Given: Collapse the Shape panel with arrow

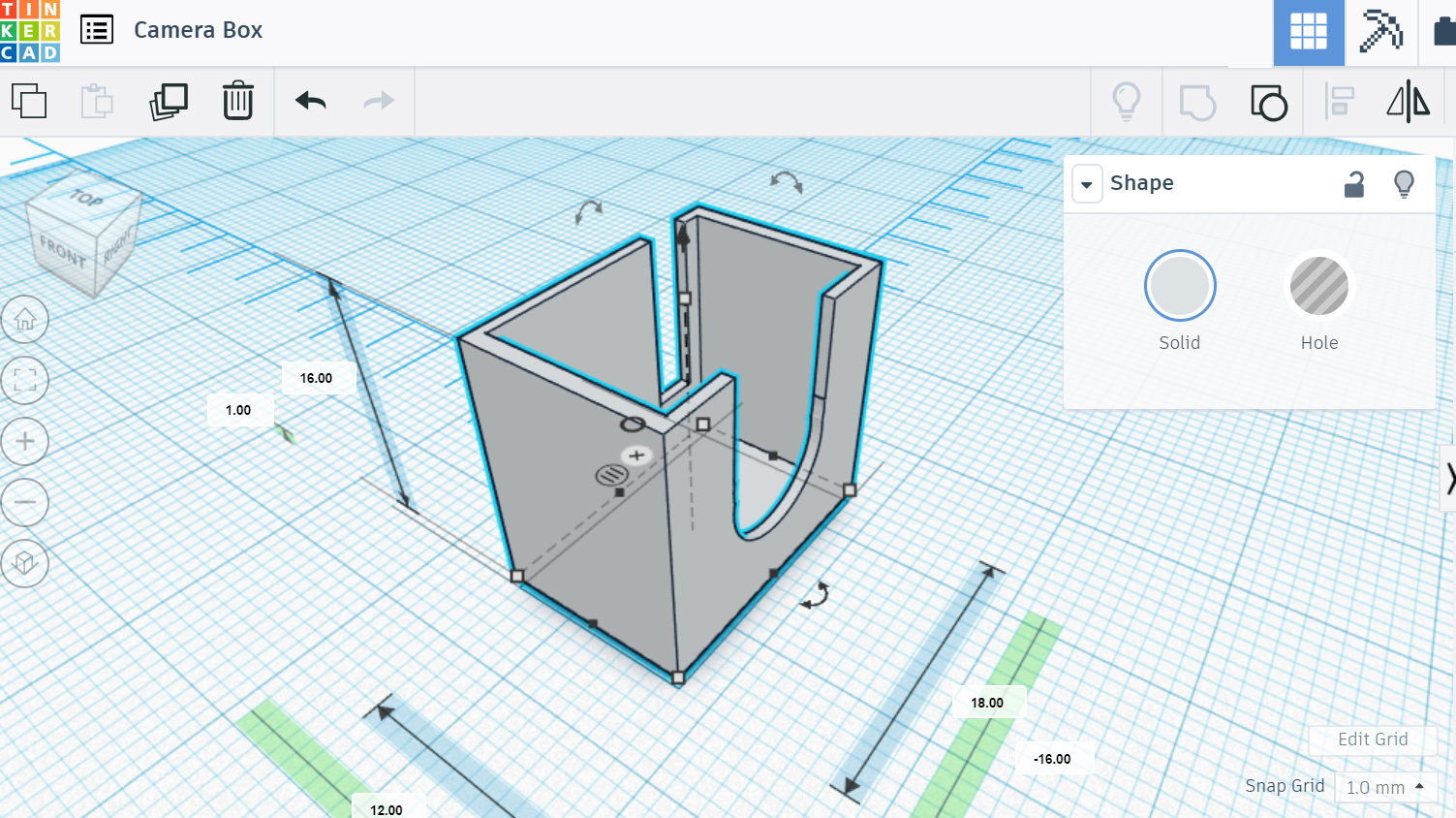Looking at the screenshot, I should (x=1087, y=183).
